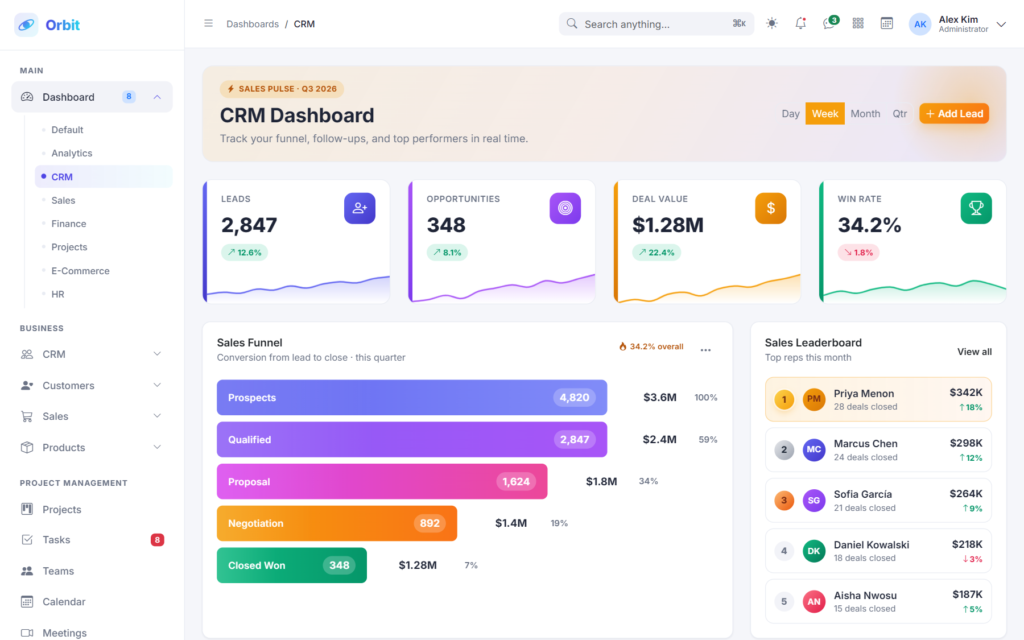Click the Tasks checkbox icon
1024x640 pixels.
(x=27, y=539)
